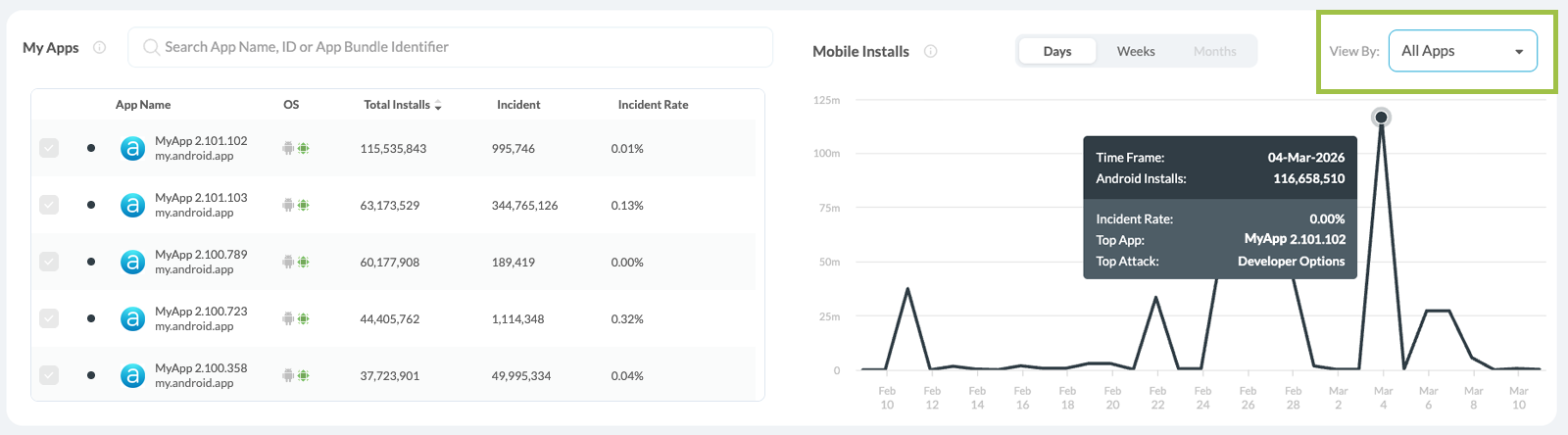Toggle checkbox for MyApp 2.100.789 row

click(49, 262)
